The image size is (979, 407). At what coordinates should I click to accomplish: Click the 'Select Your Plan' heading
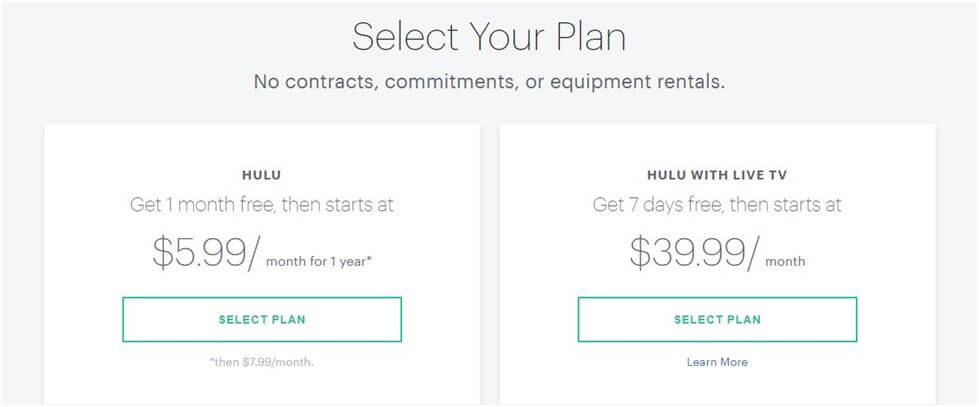point(489,37)
